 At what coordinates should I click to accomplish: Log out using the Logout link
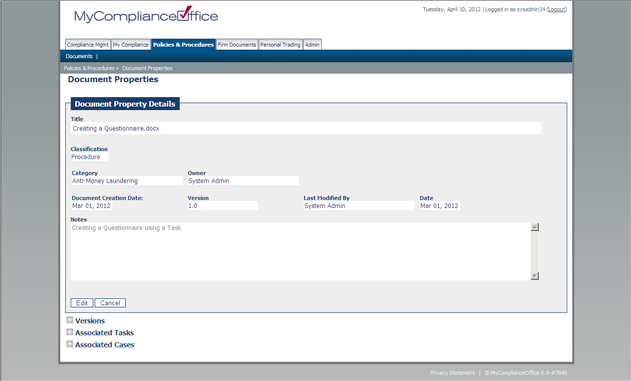pos(557,9)
